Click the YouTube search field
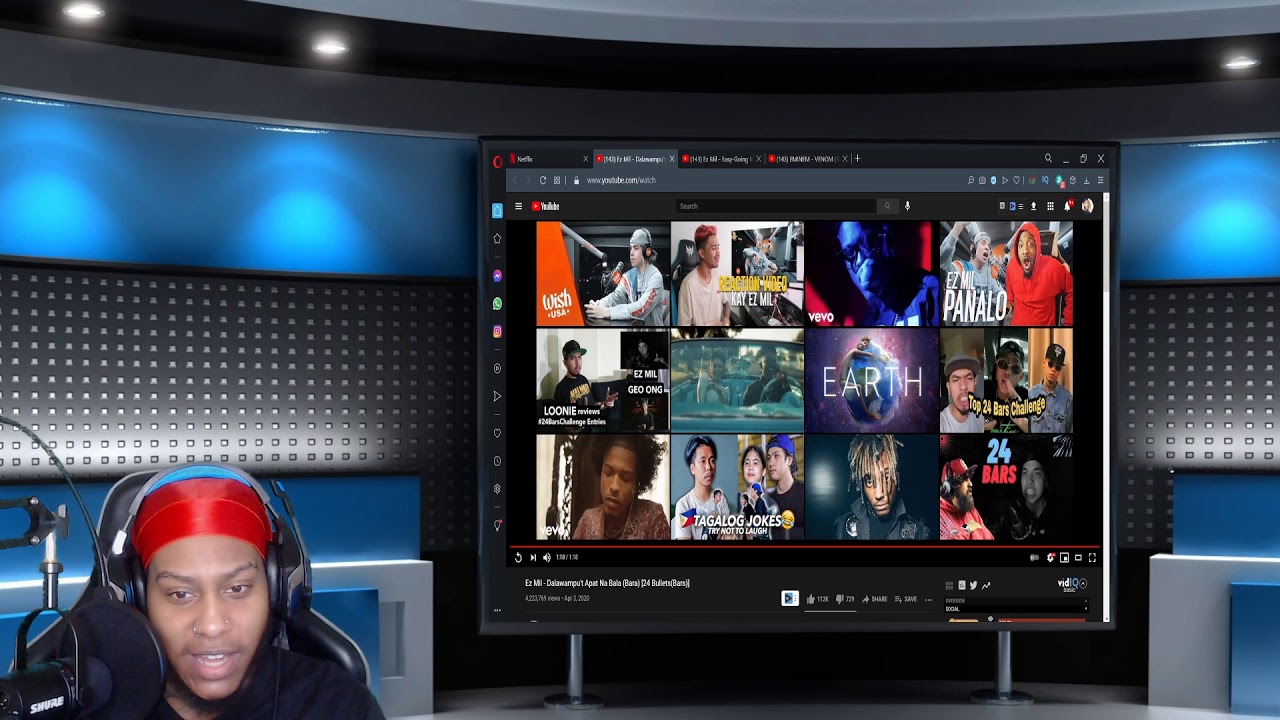This screenshot has height=720, width=1280. [x=777, y=206]
